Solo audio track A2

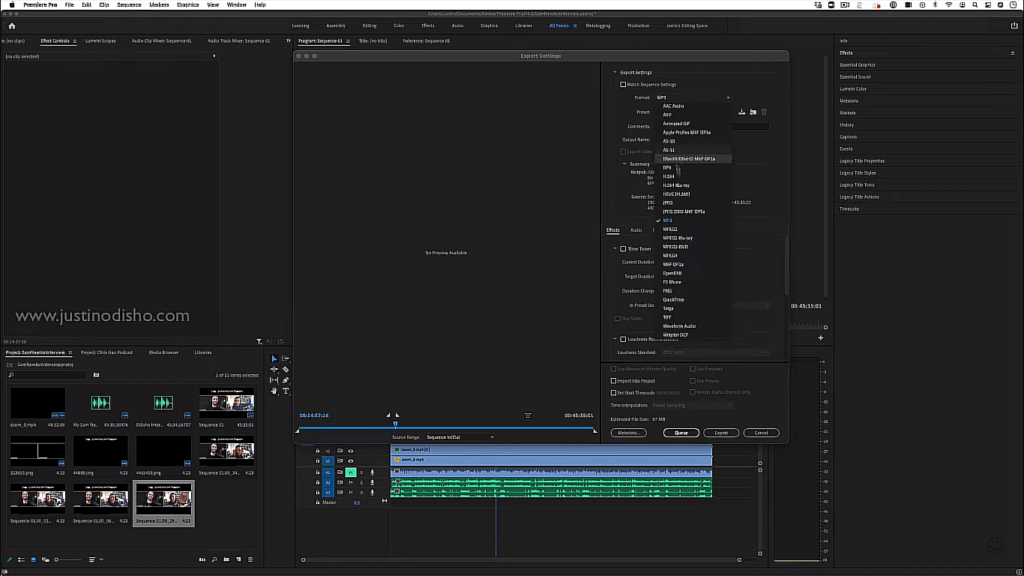(361, 483)
